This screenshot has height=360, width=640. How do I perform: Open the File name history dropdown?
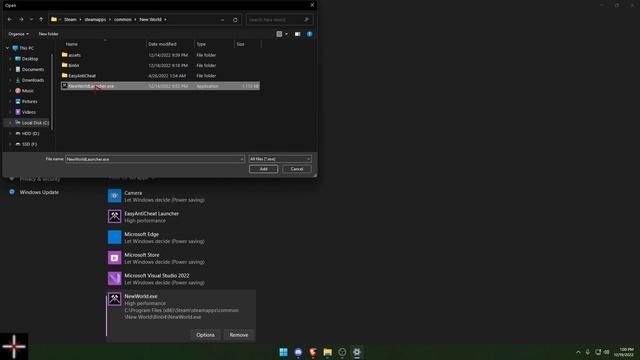point(242,159)
